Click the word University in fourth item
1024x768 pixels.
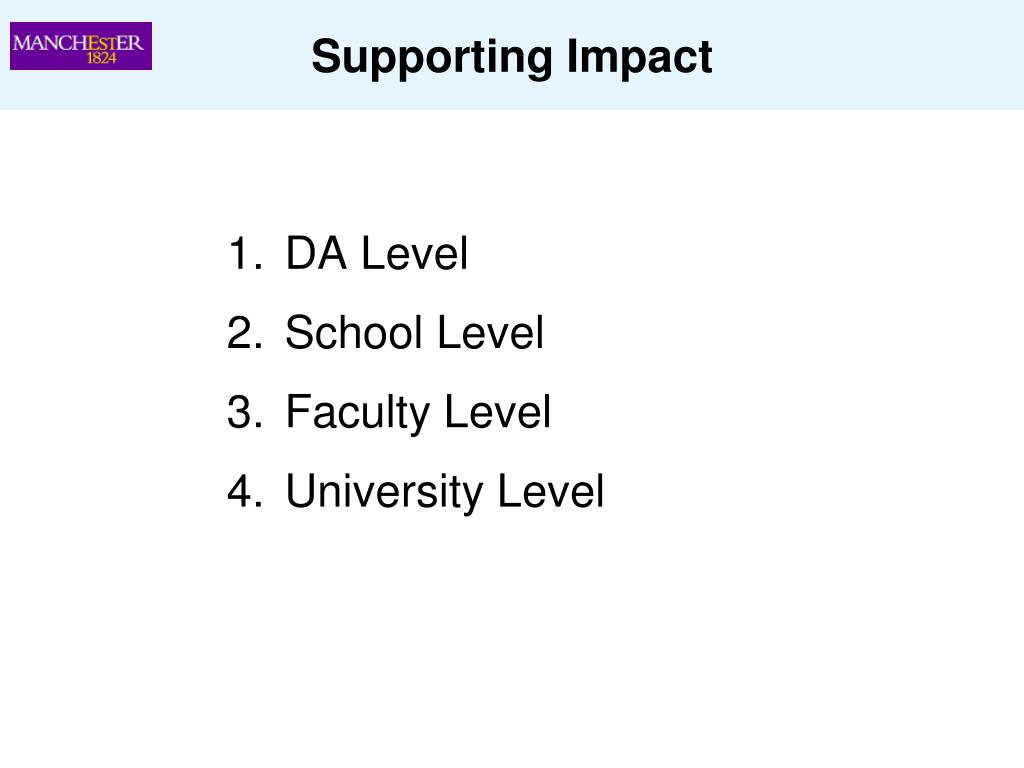[384, 491]
